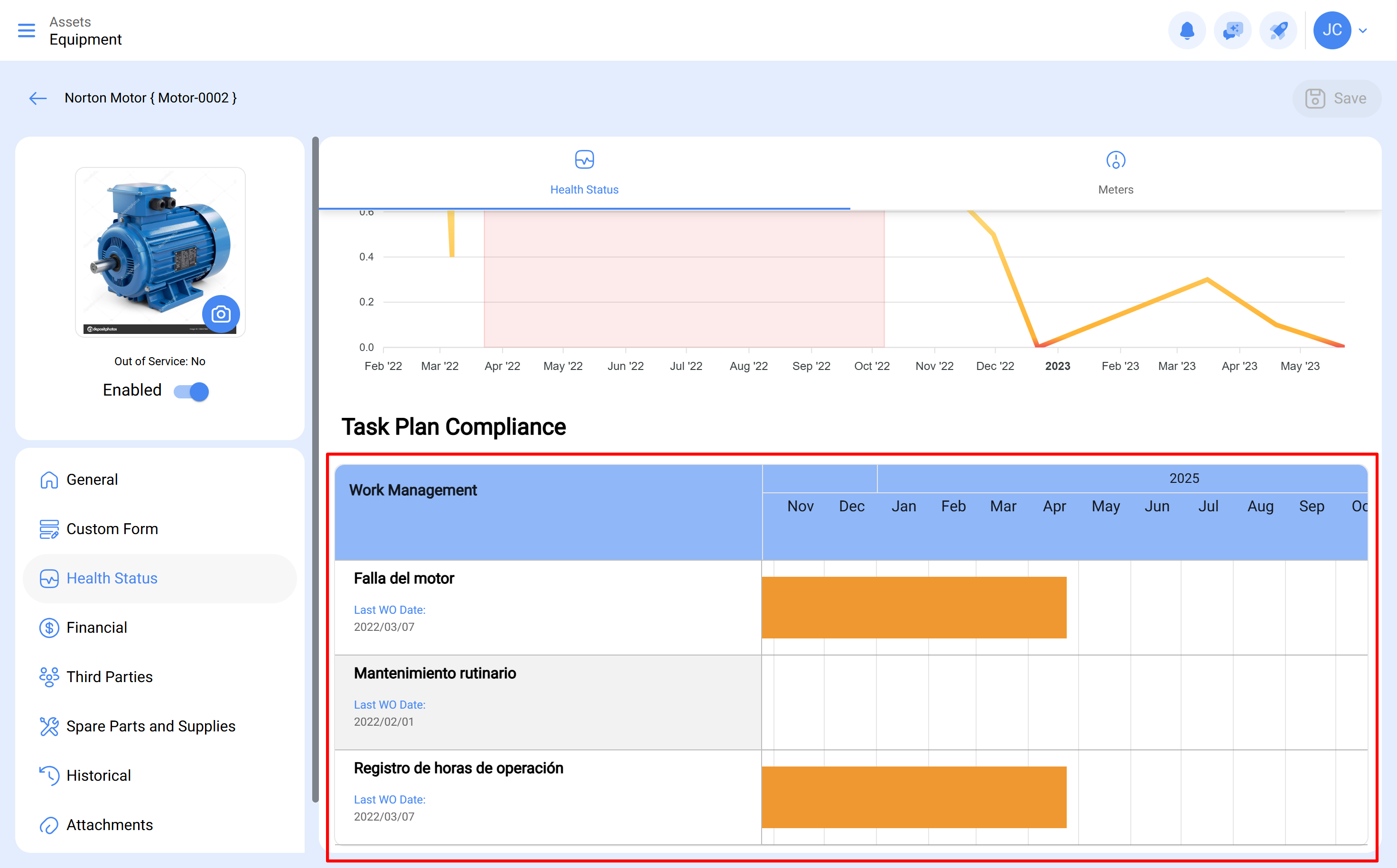Go to the Financial section
Image resolution: width=1397 pixels, height=868 pixels.
[96, 628]
